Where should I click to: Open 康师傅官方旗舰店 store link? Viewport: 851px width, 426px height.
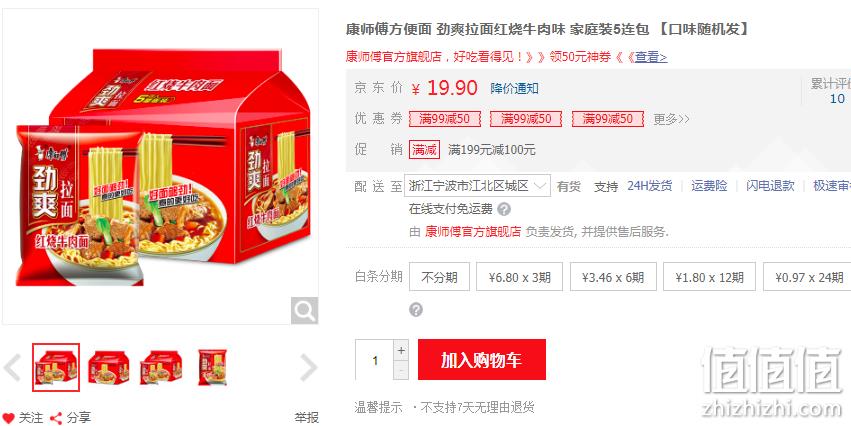(x=473, y=232)
